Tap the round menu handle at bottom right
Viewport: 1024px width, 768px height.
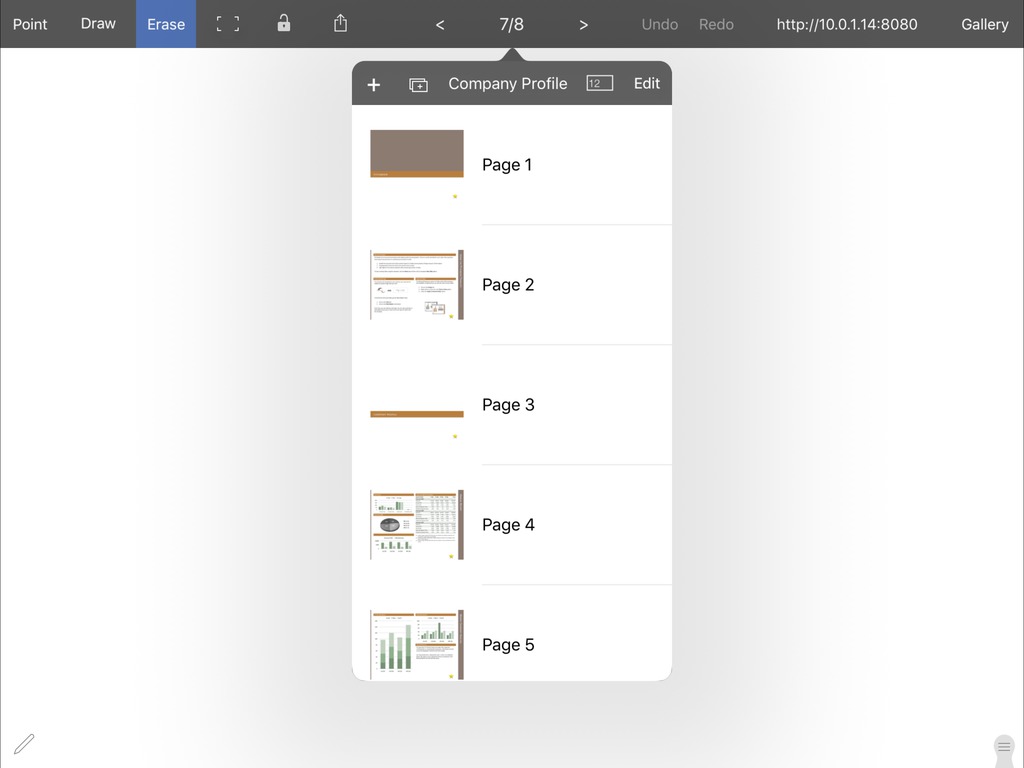point(1004,747)
